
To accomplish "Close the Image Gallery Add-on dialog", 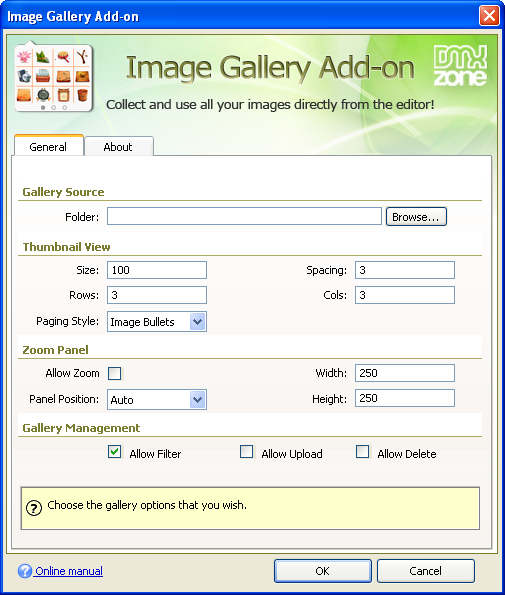I will pyautogui.click(x=489, y=16).
